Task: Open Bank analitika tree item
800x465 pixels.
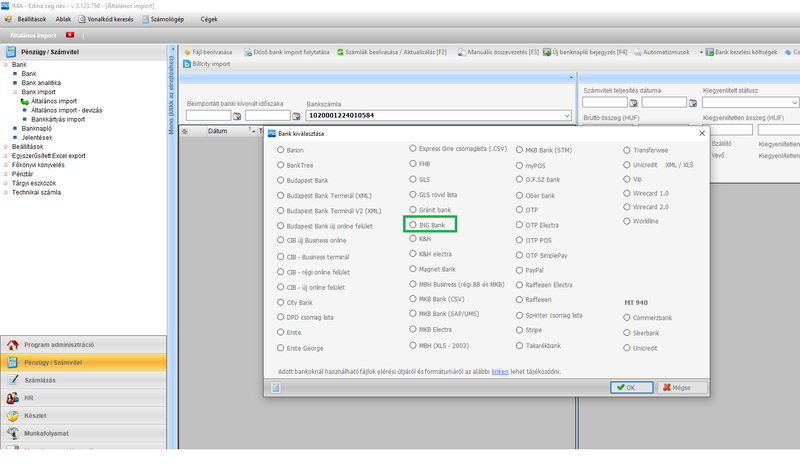Action: coord(41,83)
